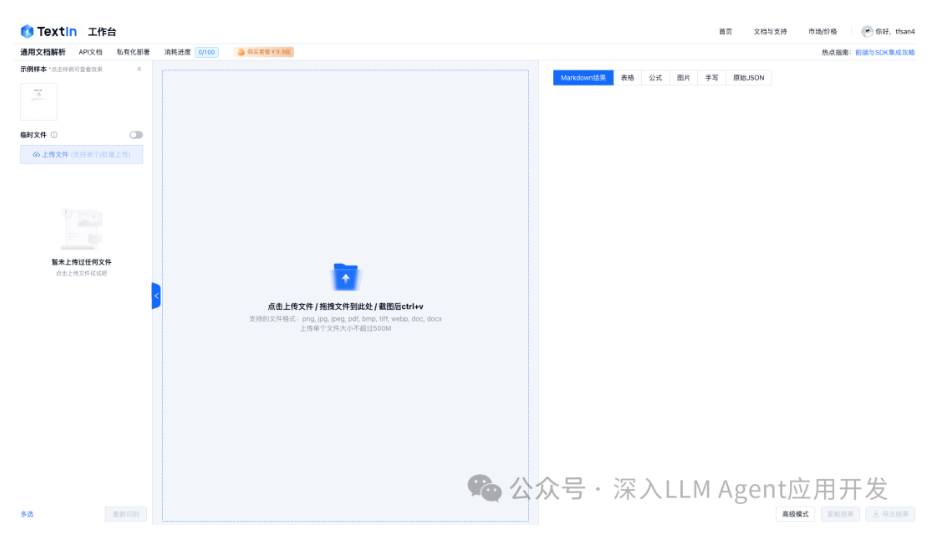
Task: Click the 高级模式 button
Action: [795, 514]
